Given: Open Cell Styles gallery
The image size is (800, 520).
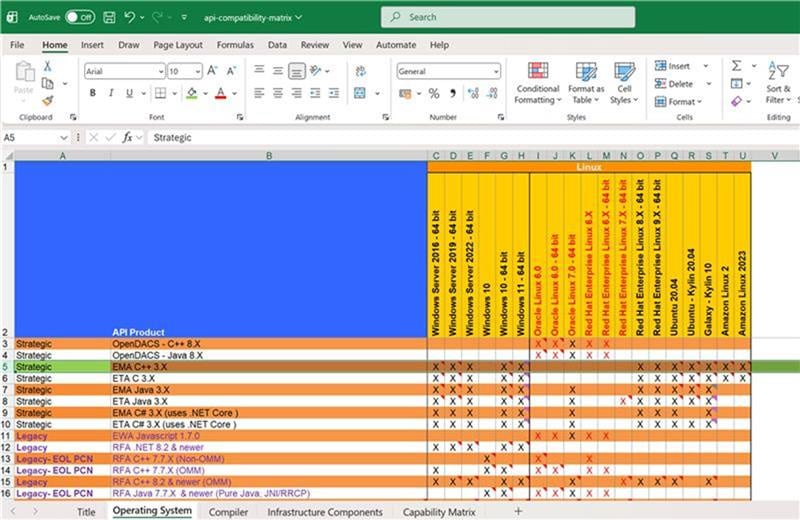Looking at the screenshot, I should [624, 83].
